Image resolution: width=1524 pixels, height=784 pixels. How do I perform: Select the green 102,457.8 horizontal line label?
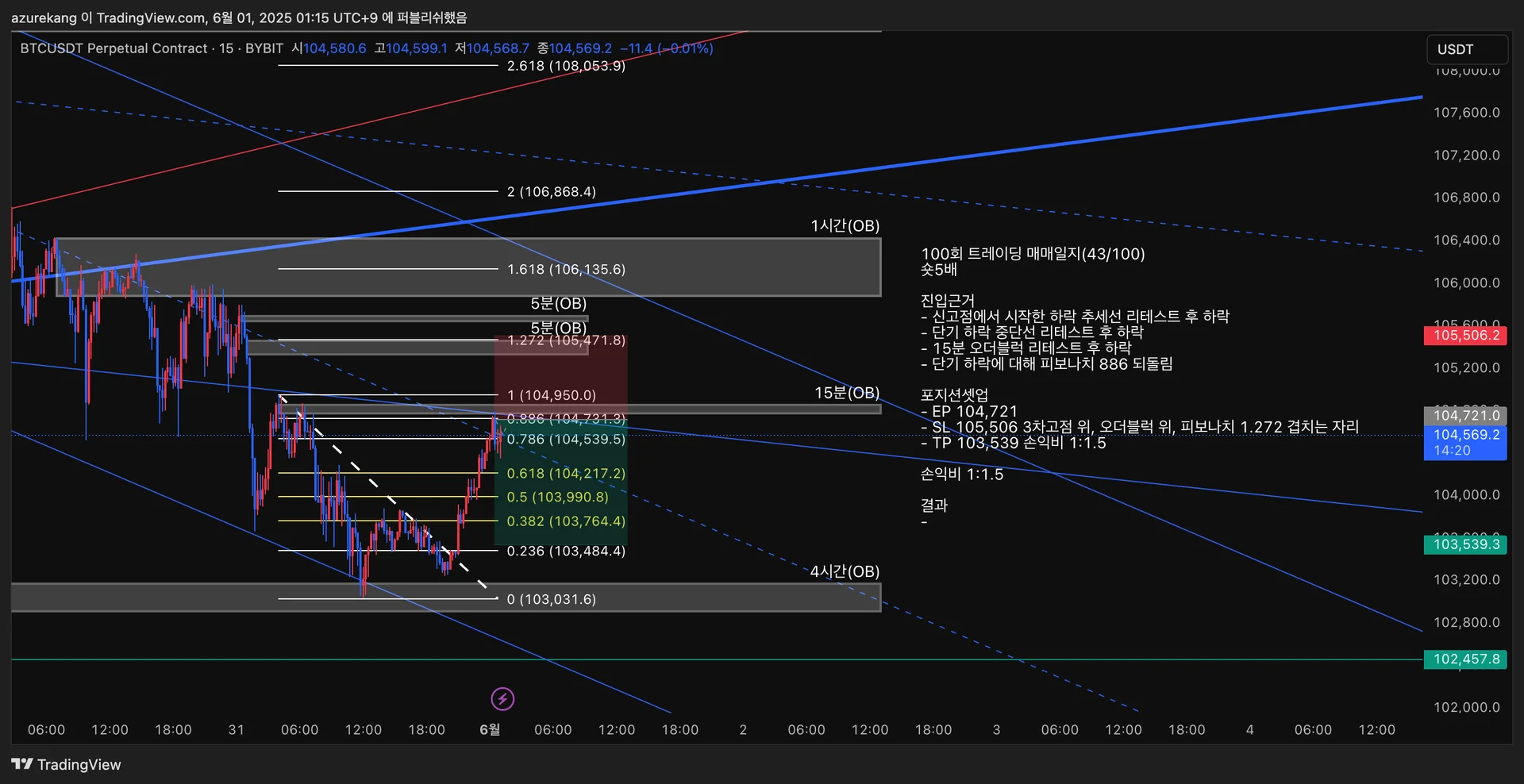1465,659
